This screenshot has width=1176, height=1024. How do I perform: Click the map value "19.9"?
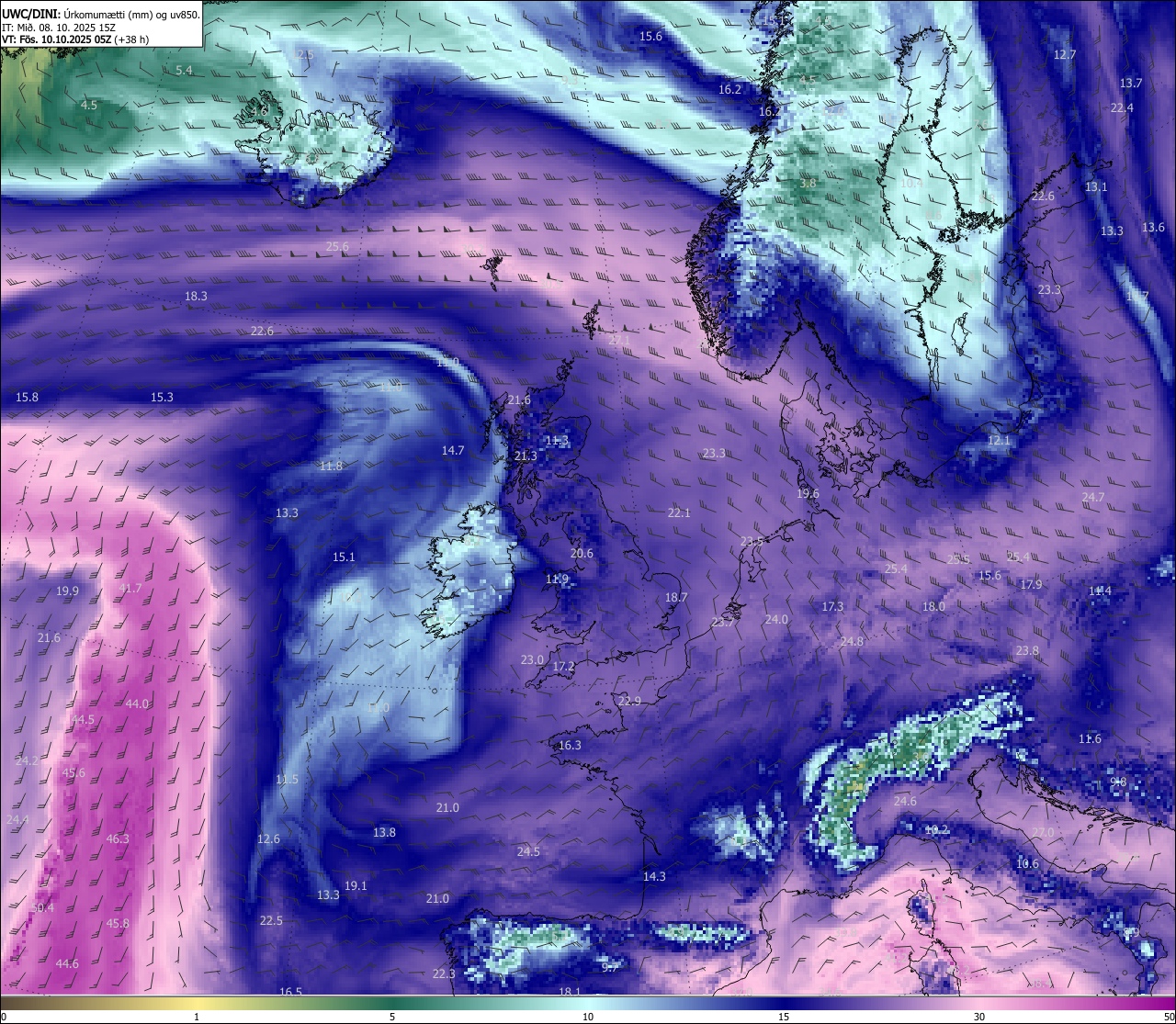click(67, 591)
